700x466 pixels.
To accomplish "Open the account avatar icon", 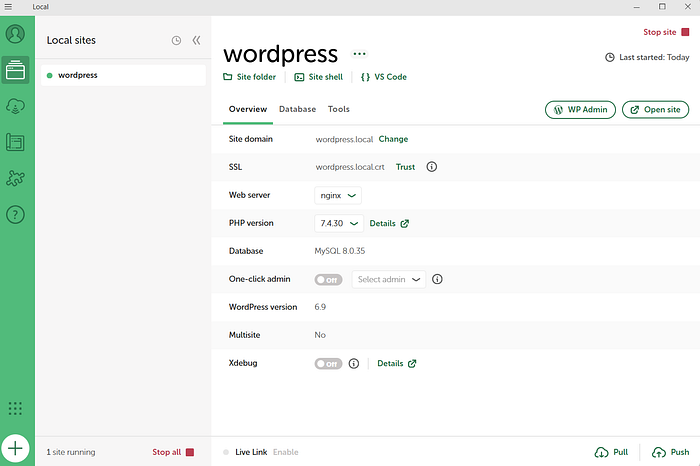I will (15, 34).
